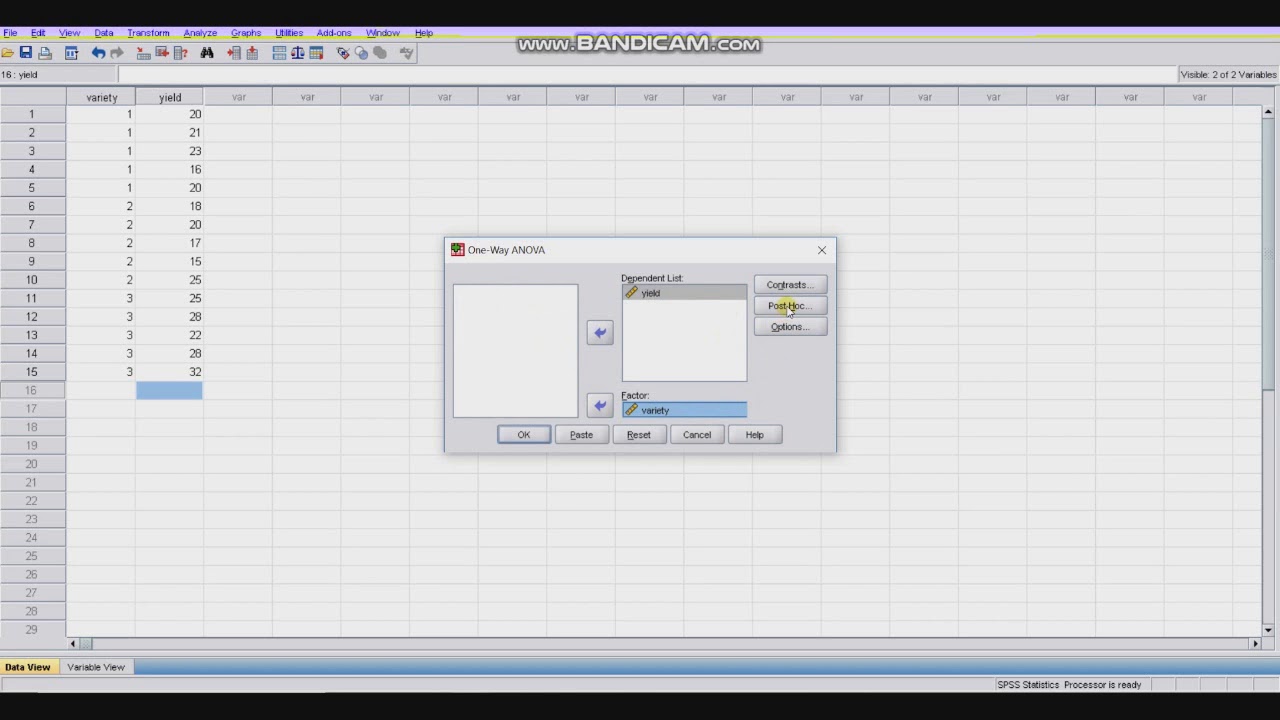Open the Graphs menu
1280x720 pixels.
[246, 33]
